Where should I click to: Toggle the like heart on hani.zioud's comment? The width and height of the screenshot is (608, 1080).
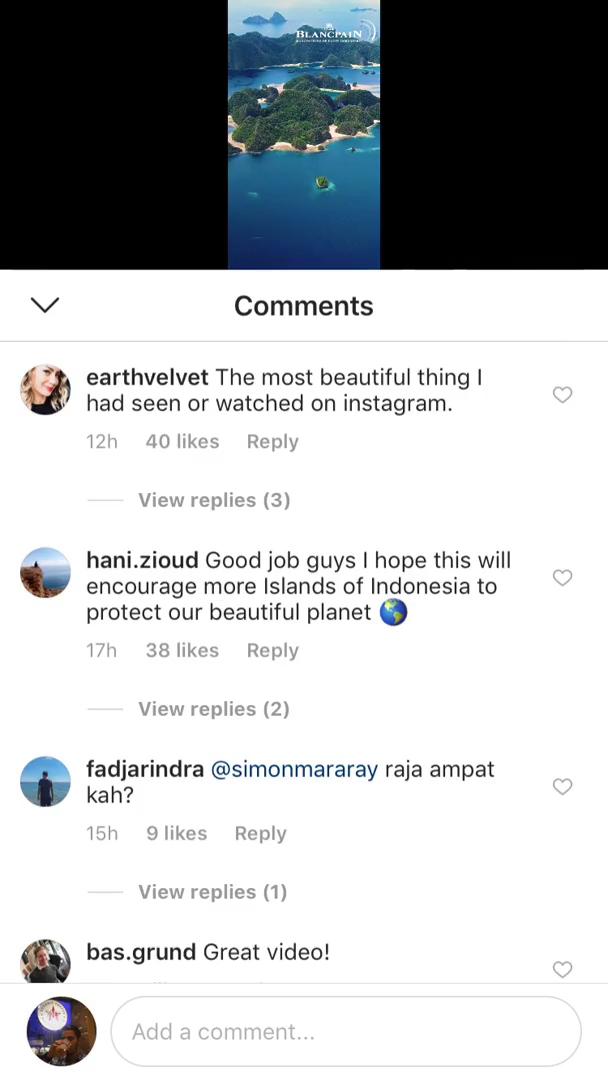pyautogui.click(x=562, y=578)
